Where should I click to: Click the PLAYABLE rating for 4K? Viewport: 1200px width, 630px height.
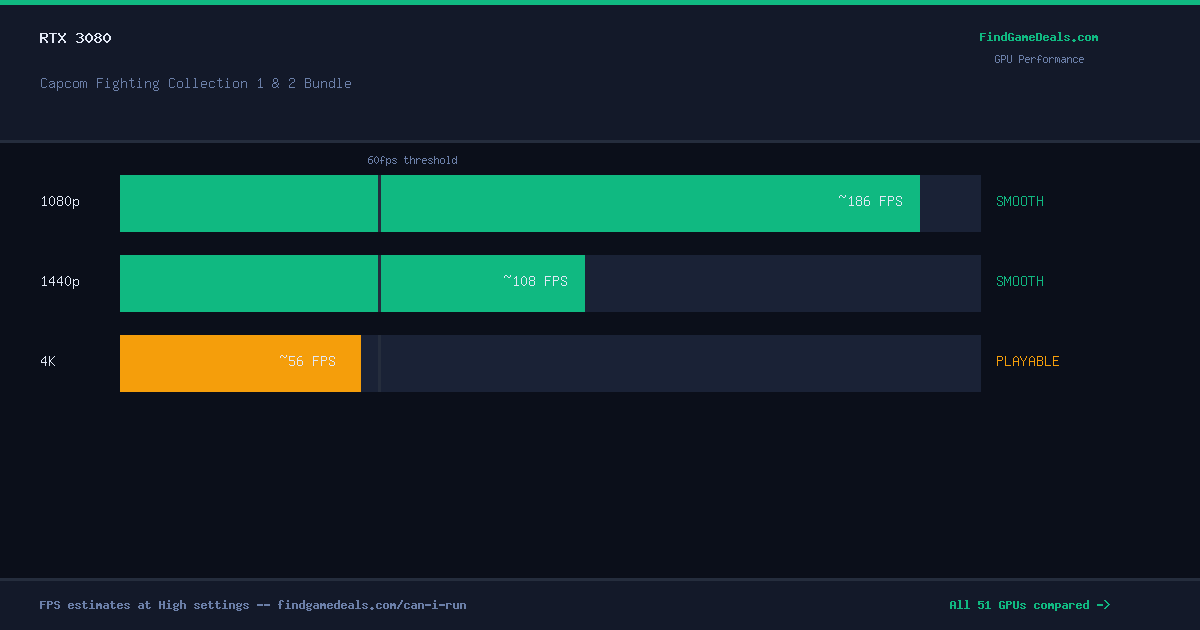tap(1027, 361)
